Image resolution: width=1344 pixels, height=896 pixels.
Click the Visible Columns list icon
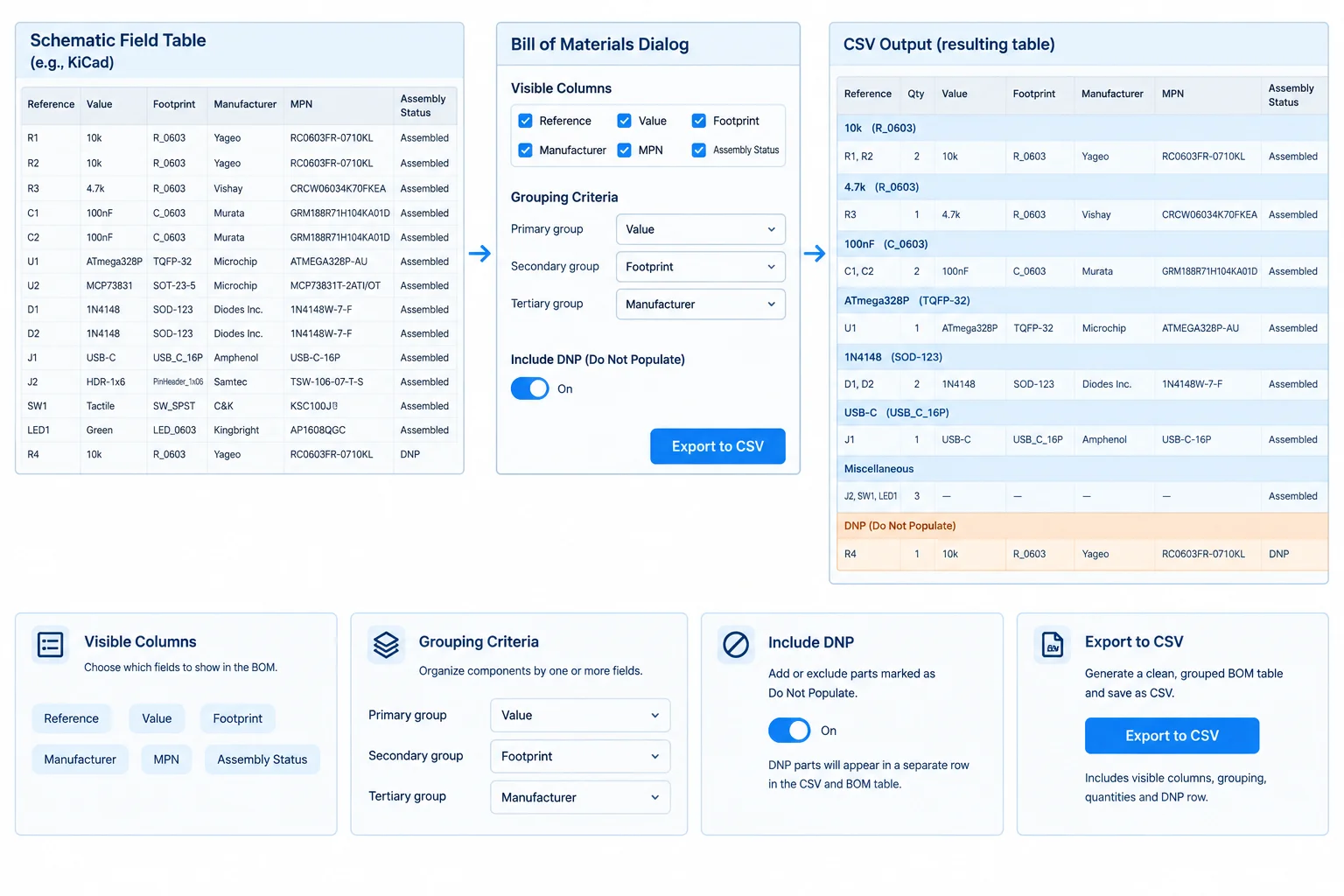[x=51, y=645]
